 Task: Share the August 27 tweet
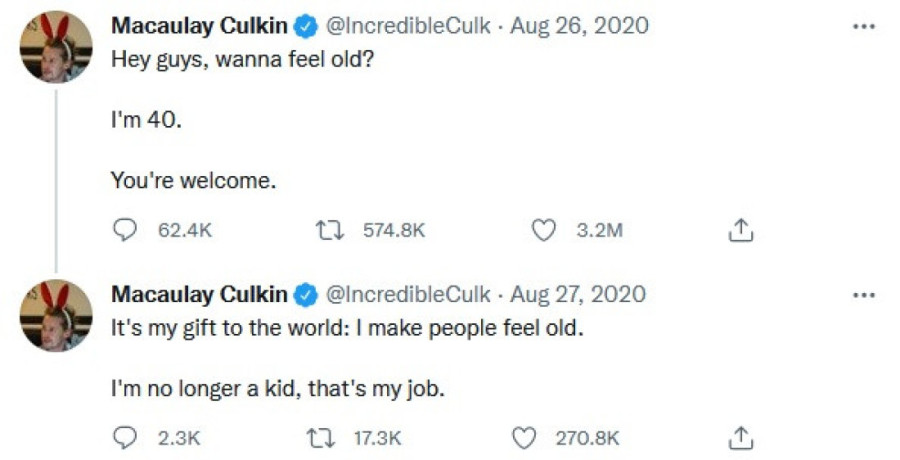coord(739,437)
